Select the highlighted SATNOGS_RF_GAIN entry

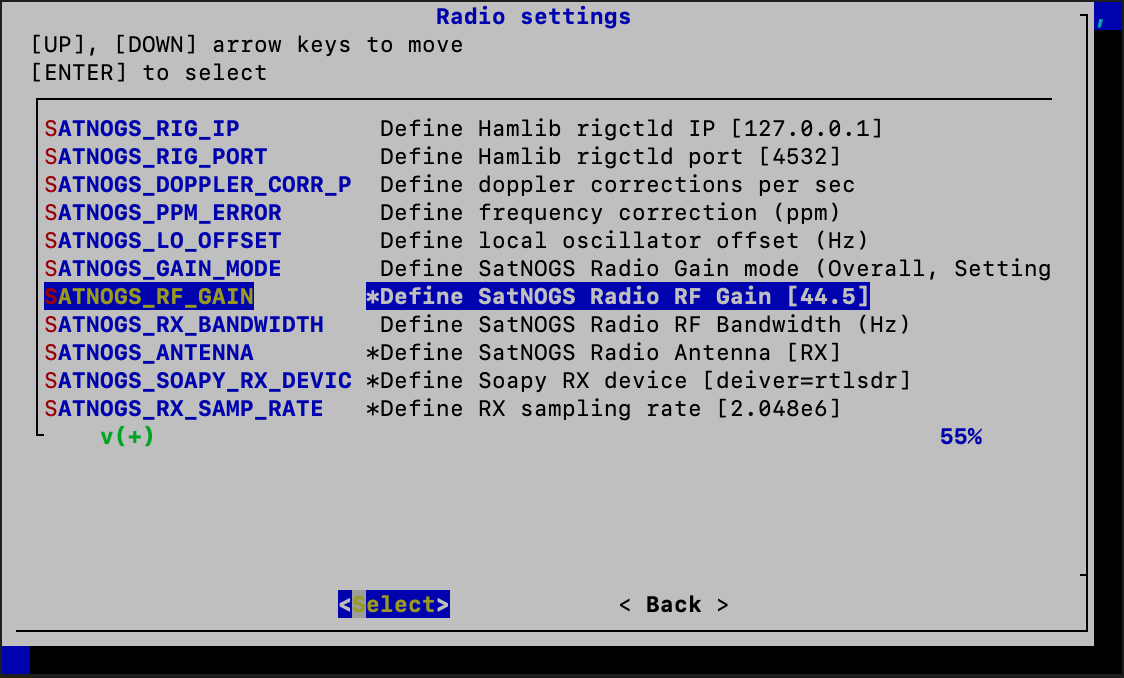click(147, 296)
